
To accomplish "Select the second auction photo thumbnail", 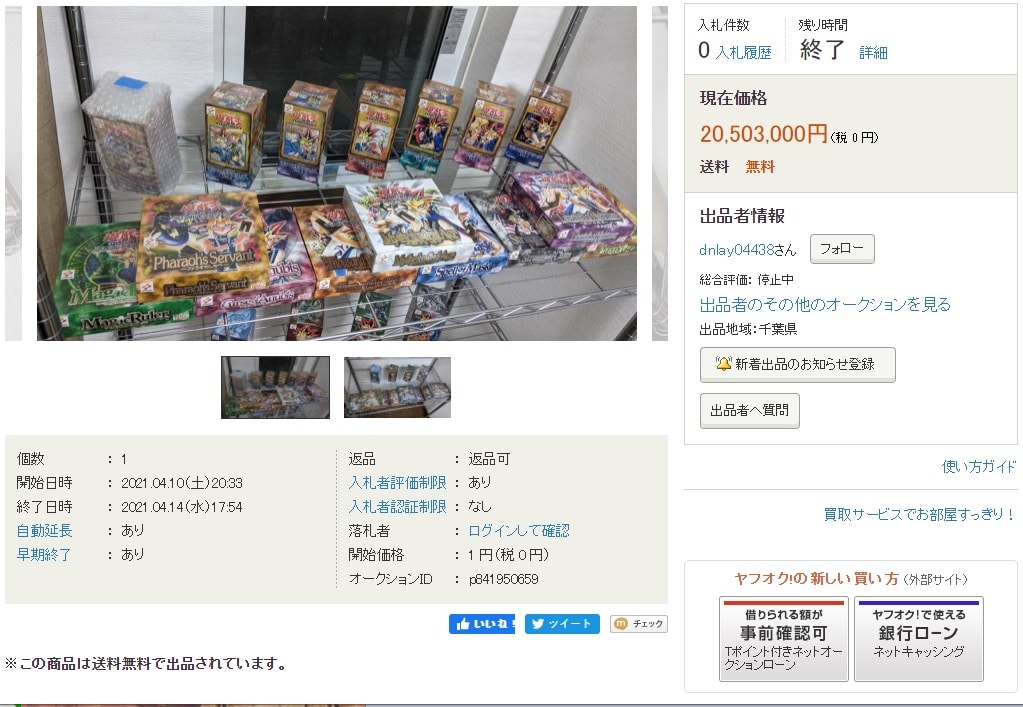I will click(x=397, y=387).
